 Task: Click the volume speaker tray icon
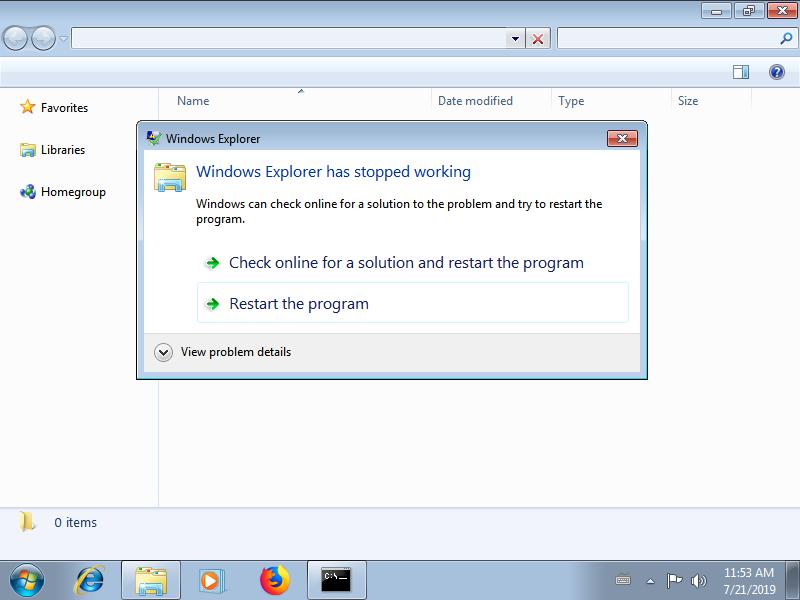click(x=698, y=581)
